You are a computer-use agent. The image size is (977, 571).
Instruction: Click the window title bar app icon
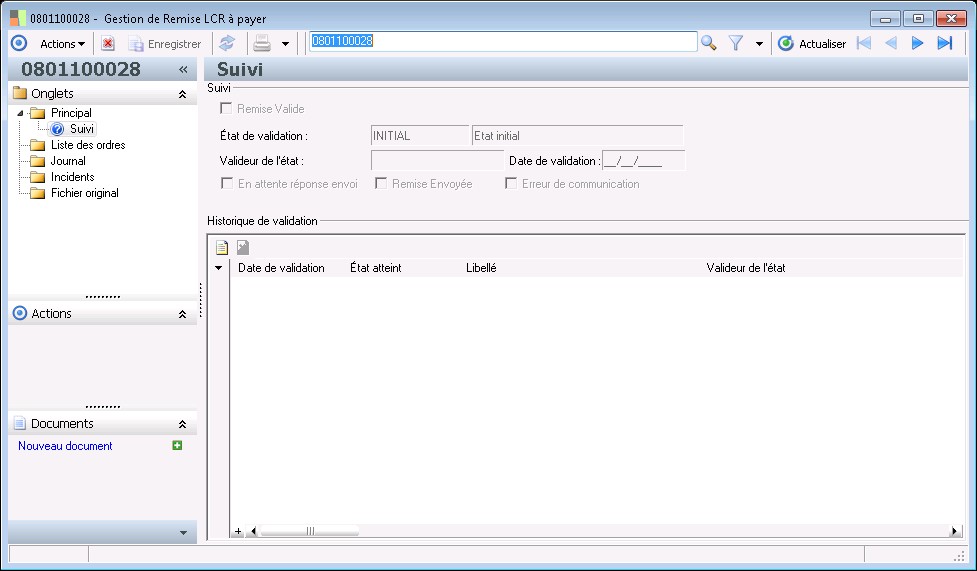click(18, 18)
